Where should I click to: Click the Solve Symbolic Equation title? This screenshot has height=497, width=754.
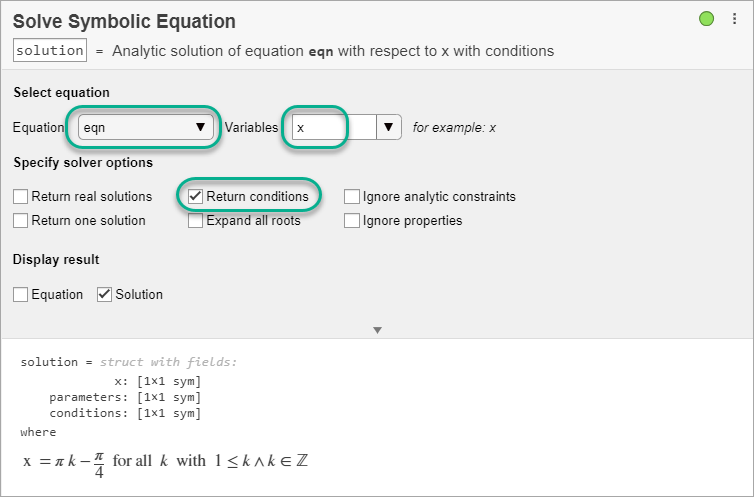coord(125,21)
